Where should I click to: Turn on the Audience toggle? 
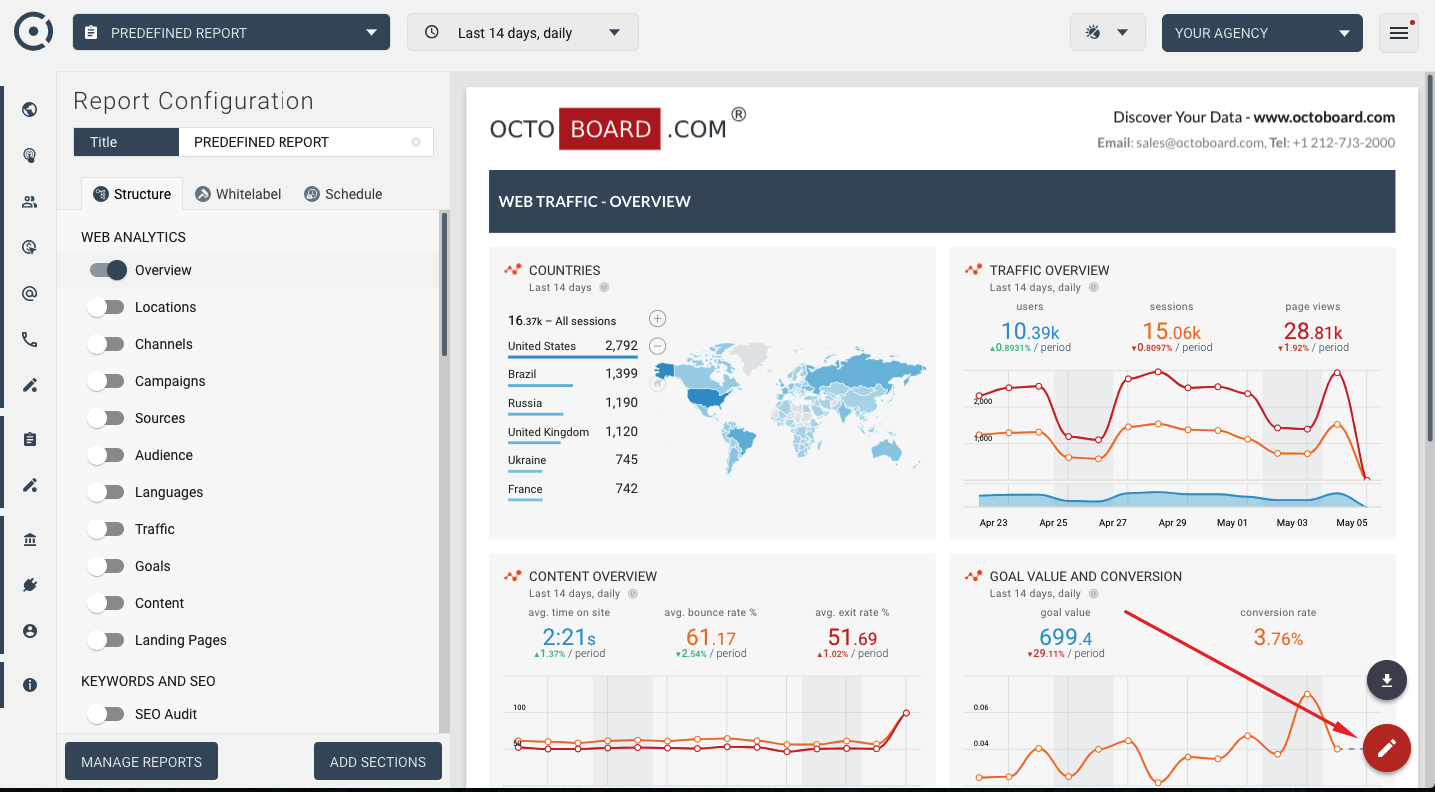tap(105, 455)
